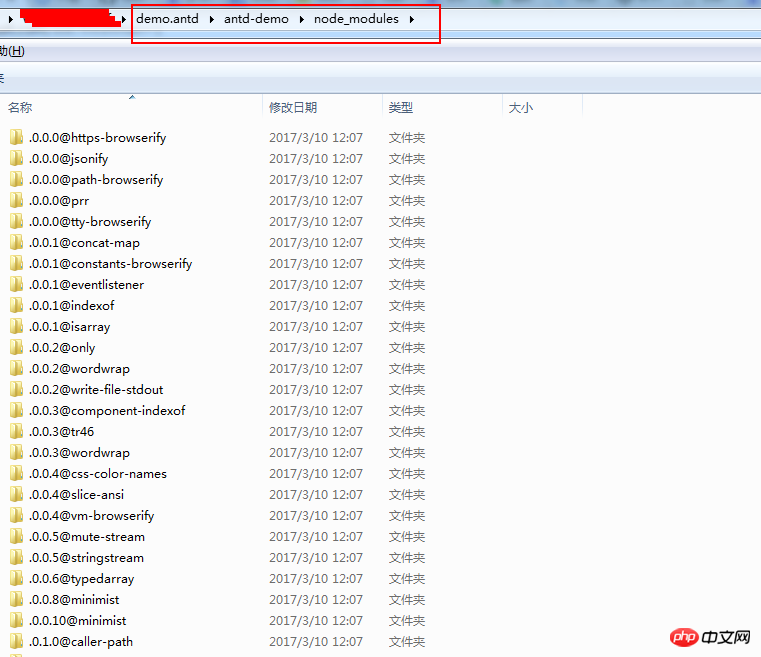761x657 pixels.
Task: Click folder icon of .0.0.0@https-browserify
Action: 16,137
